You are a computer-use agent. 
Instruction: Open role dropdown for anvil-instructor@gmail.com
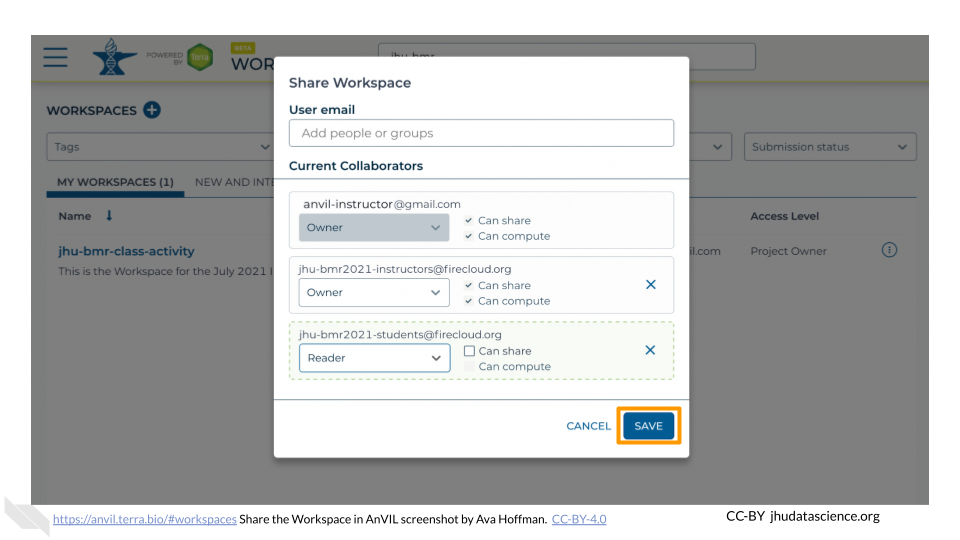coord(374,228)
